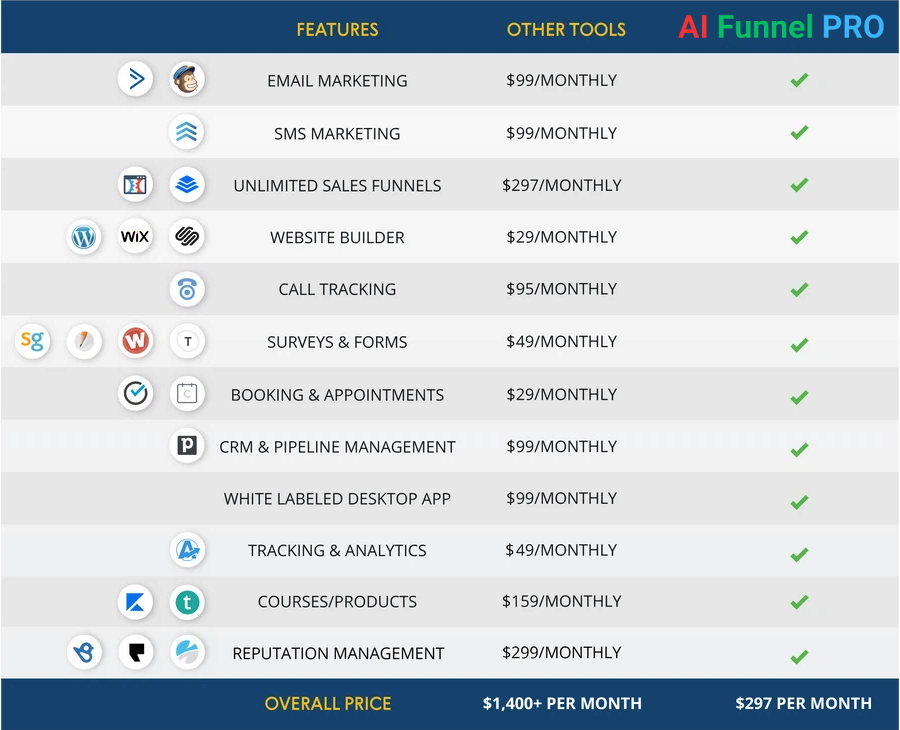The width and height of the screenshot is (900, 730).
Task: Click the UNLIMITED SALES FUNNELS label
Action: (x=338, y=186)
